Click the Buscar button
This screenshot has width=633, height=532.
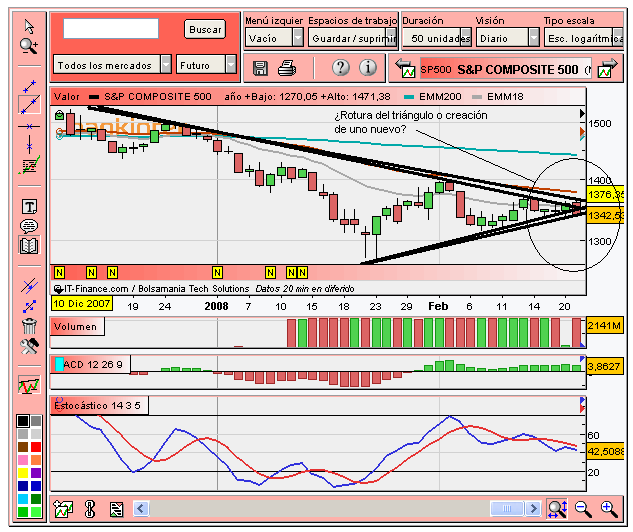click(x=205, y=29)
